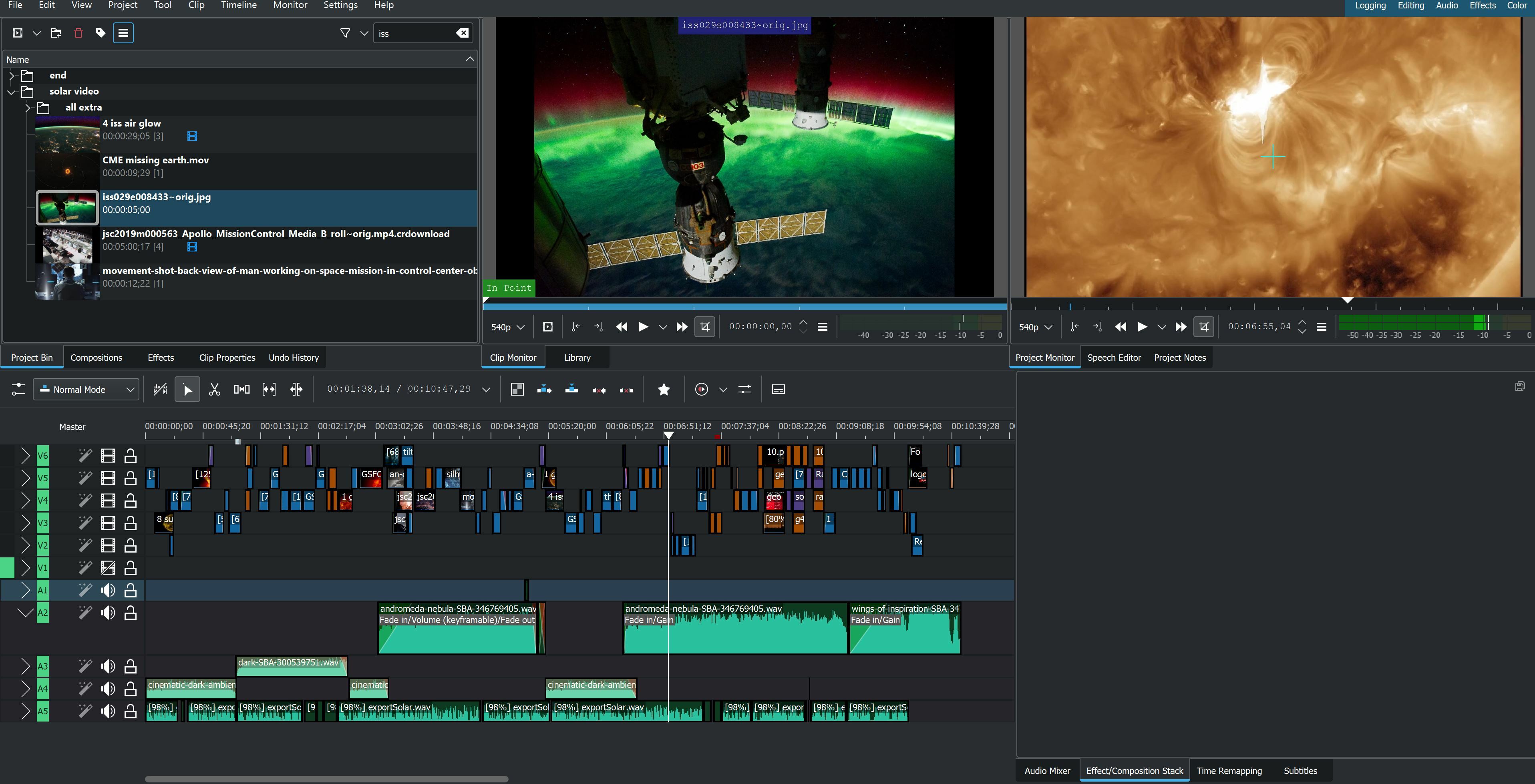Expand video track V6
The width and height of the screenshot is (1535, 784).
tap(25, 456)
